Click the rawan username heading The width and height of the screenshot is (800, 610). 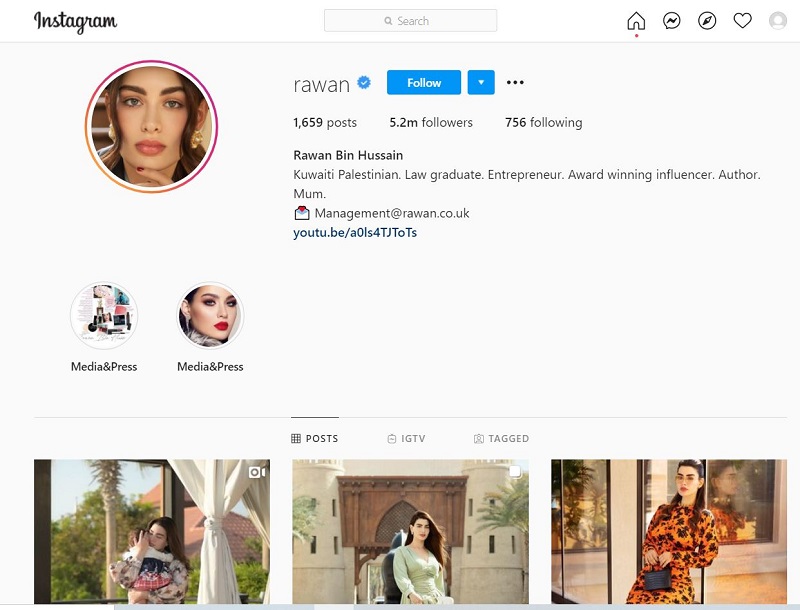click(x=321, y=84)
